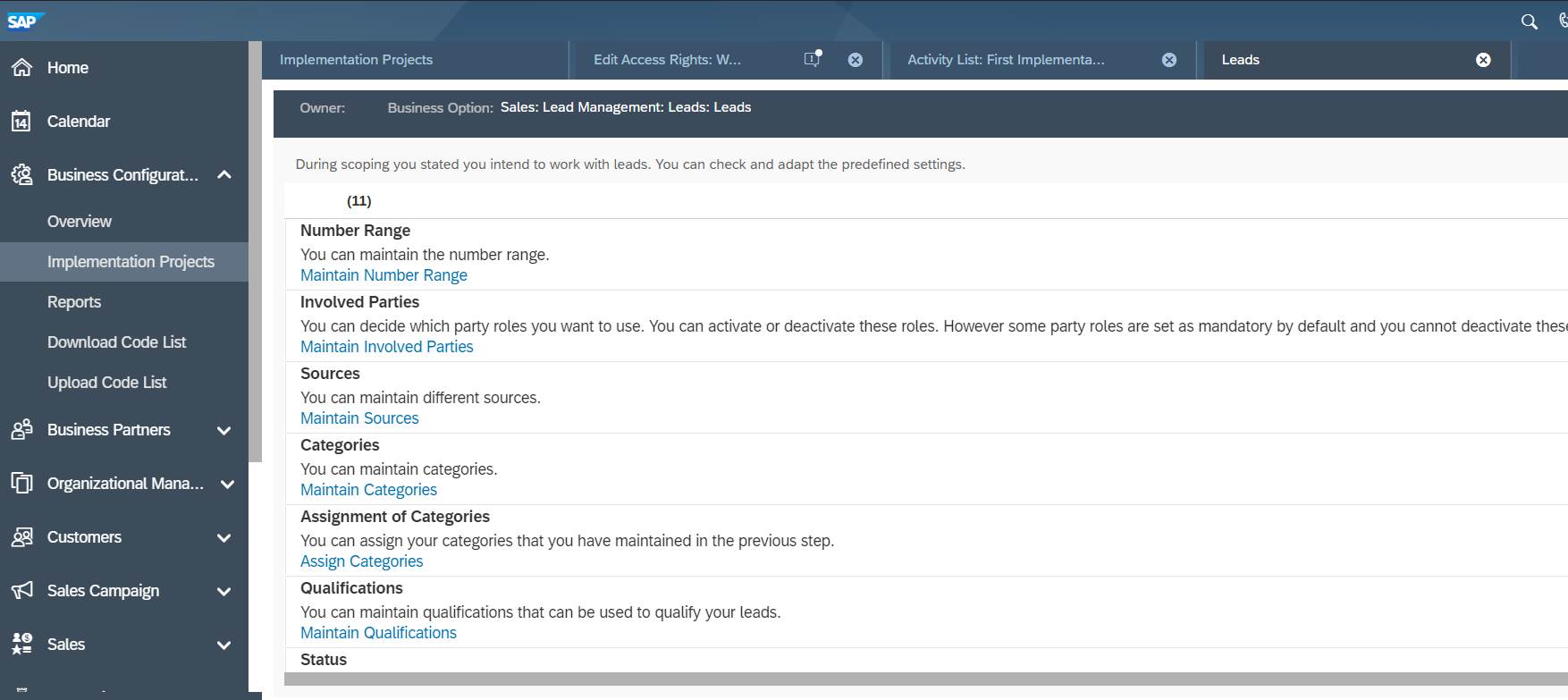Click the Business Configuration gear icon
Screen dimensions: 1568x700
pos(21,174)
